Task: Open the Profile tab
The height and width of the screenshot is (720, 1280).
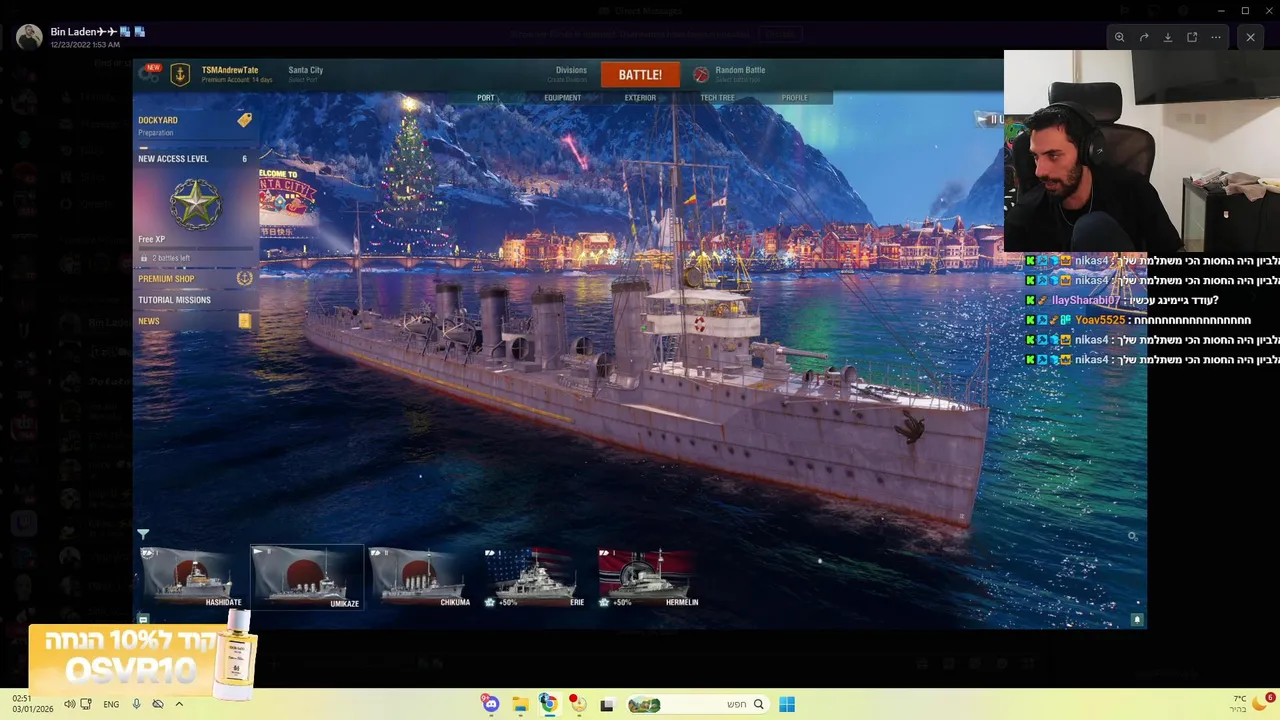Action: click(x=795, y=98)
